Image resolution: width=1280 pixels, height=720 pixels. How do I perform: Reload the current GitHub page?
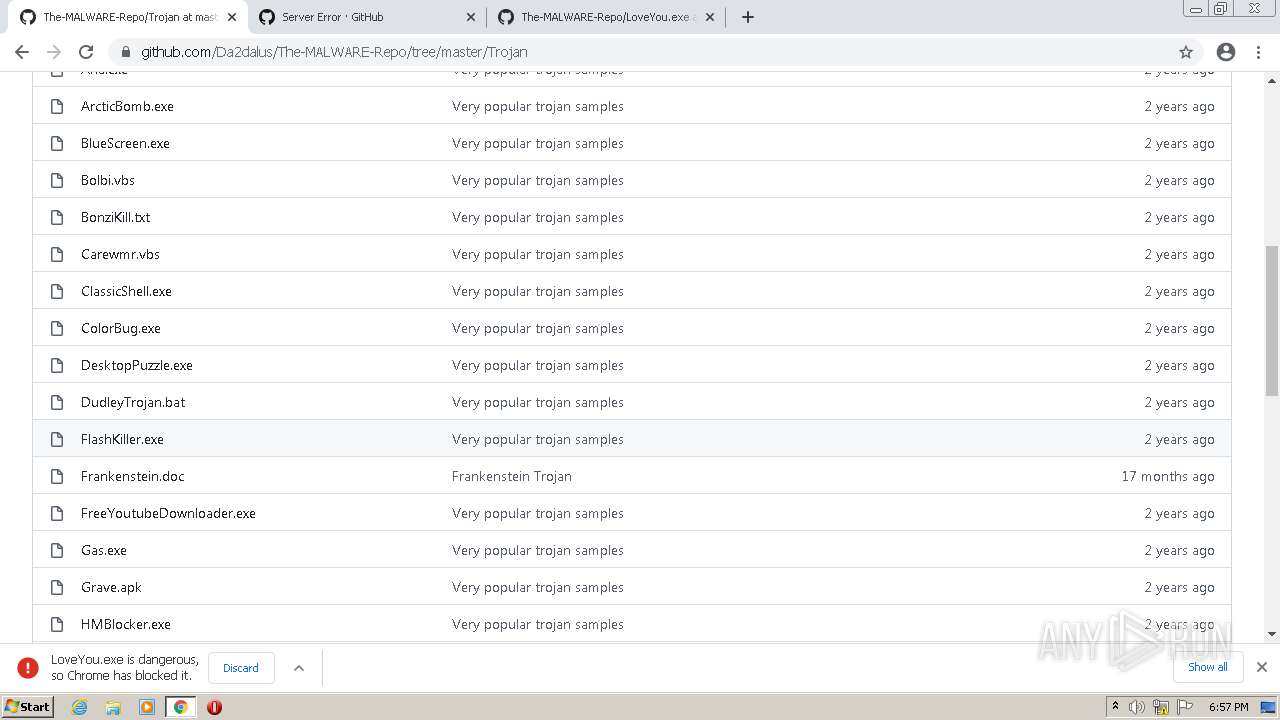point(86,52)
